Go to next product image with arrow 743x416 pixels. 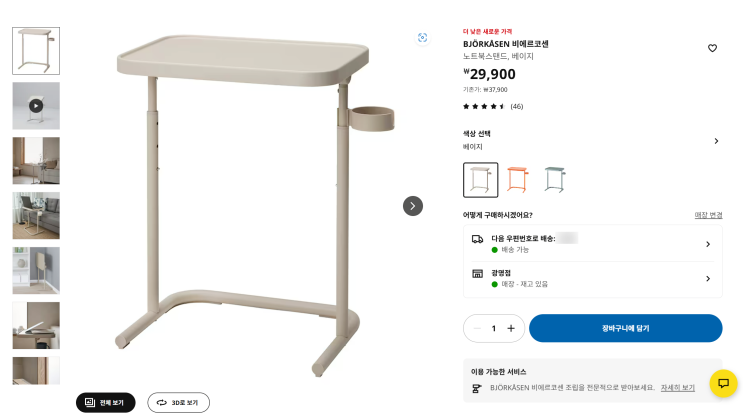(x=413, y=206)
